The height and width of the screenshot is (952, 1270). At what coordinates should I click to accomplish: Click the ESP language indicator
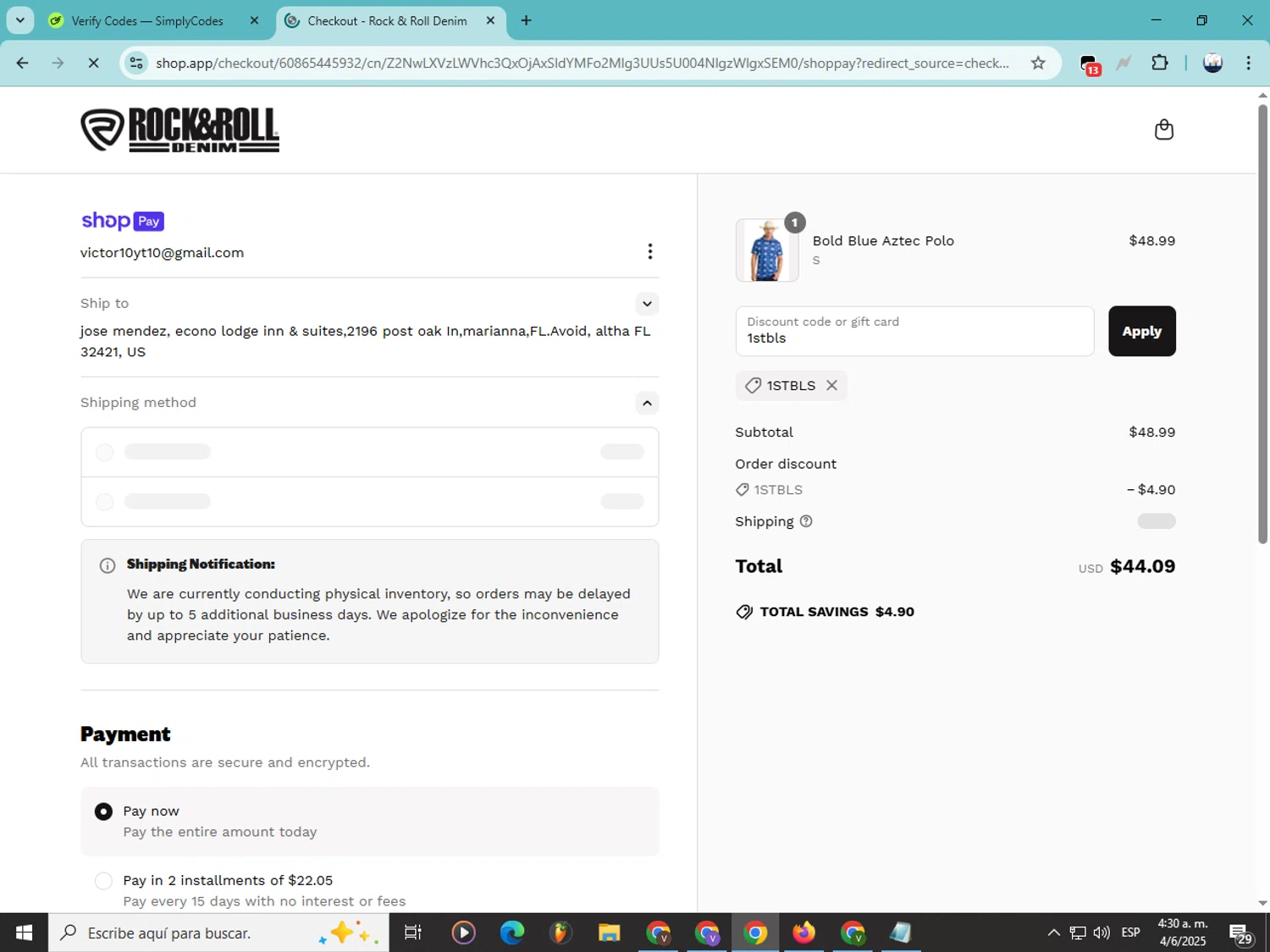pos(1130,933)
